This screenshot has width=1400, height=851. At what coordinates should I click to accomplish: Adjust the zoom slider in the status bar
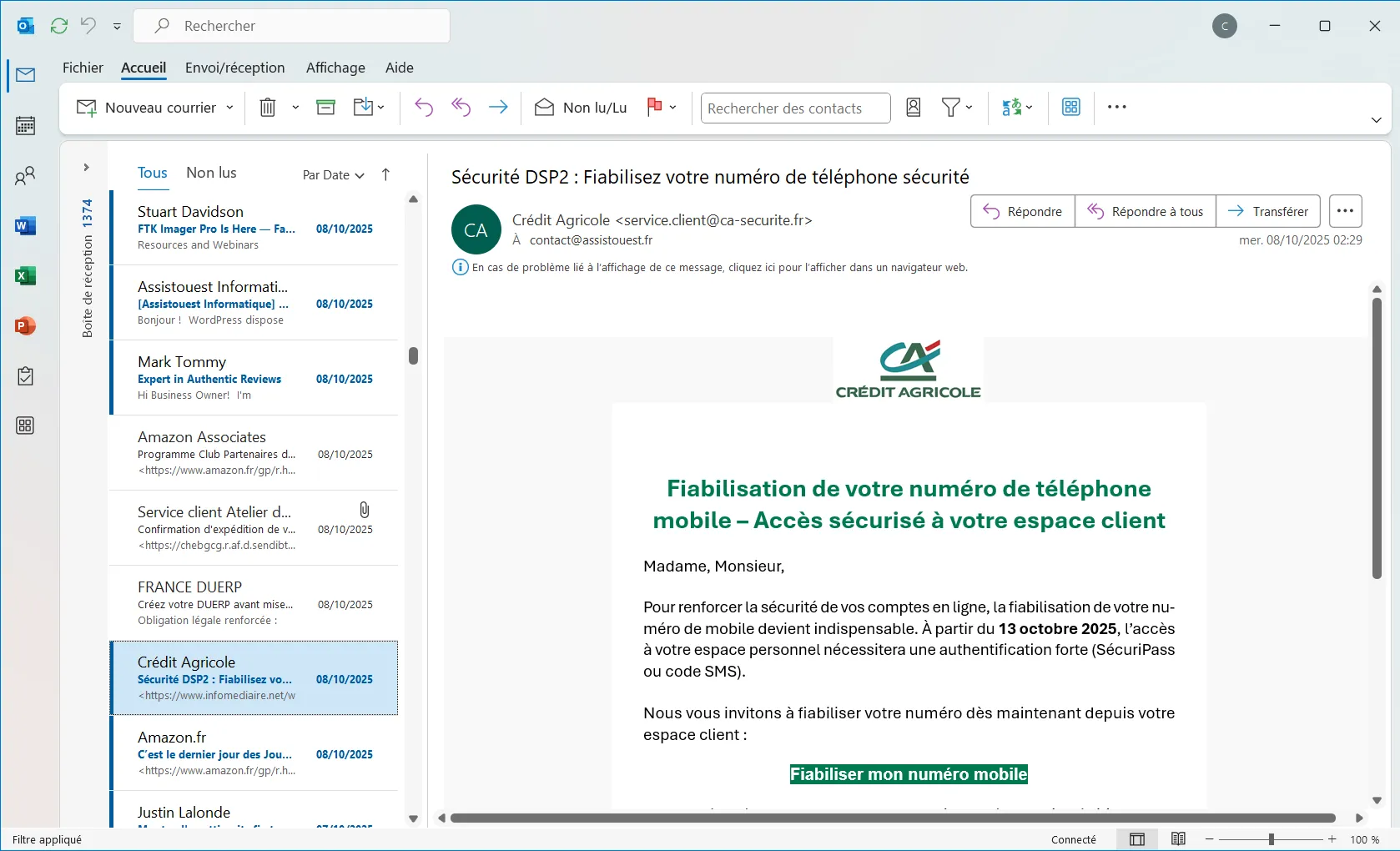[1271, 839]
